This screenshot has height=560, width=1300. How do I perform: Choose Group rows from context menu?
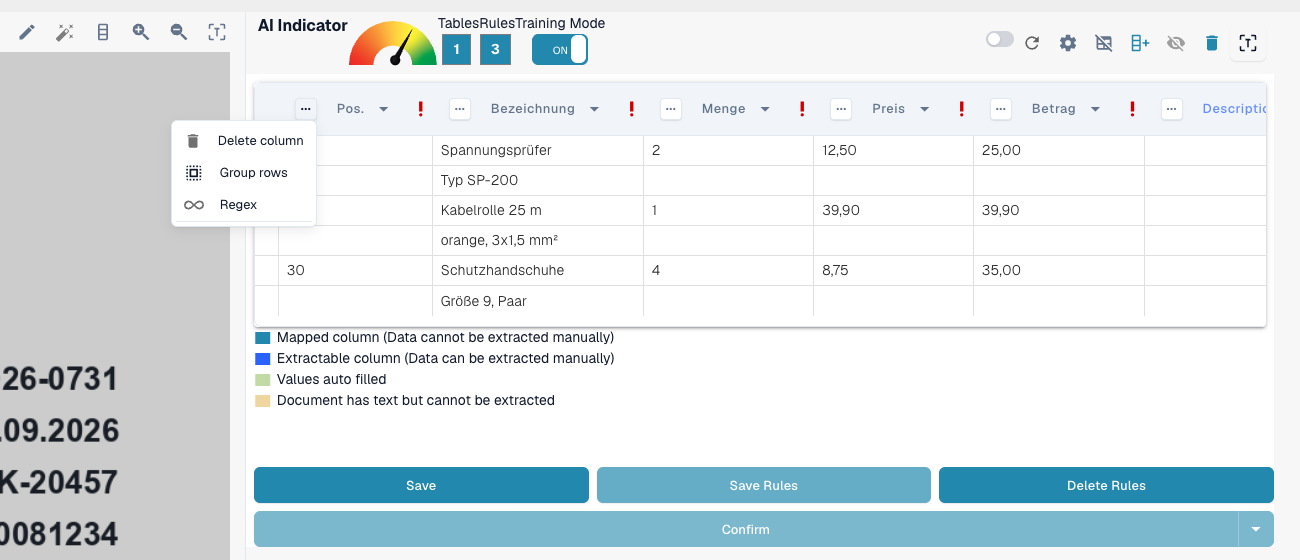[x=244, y=173]
